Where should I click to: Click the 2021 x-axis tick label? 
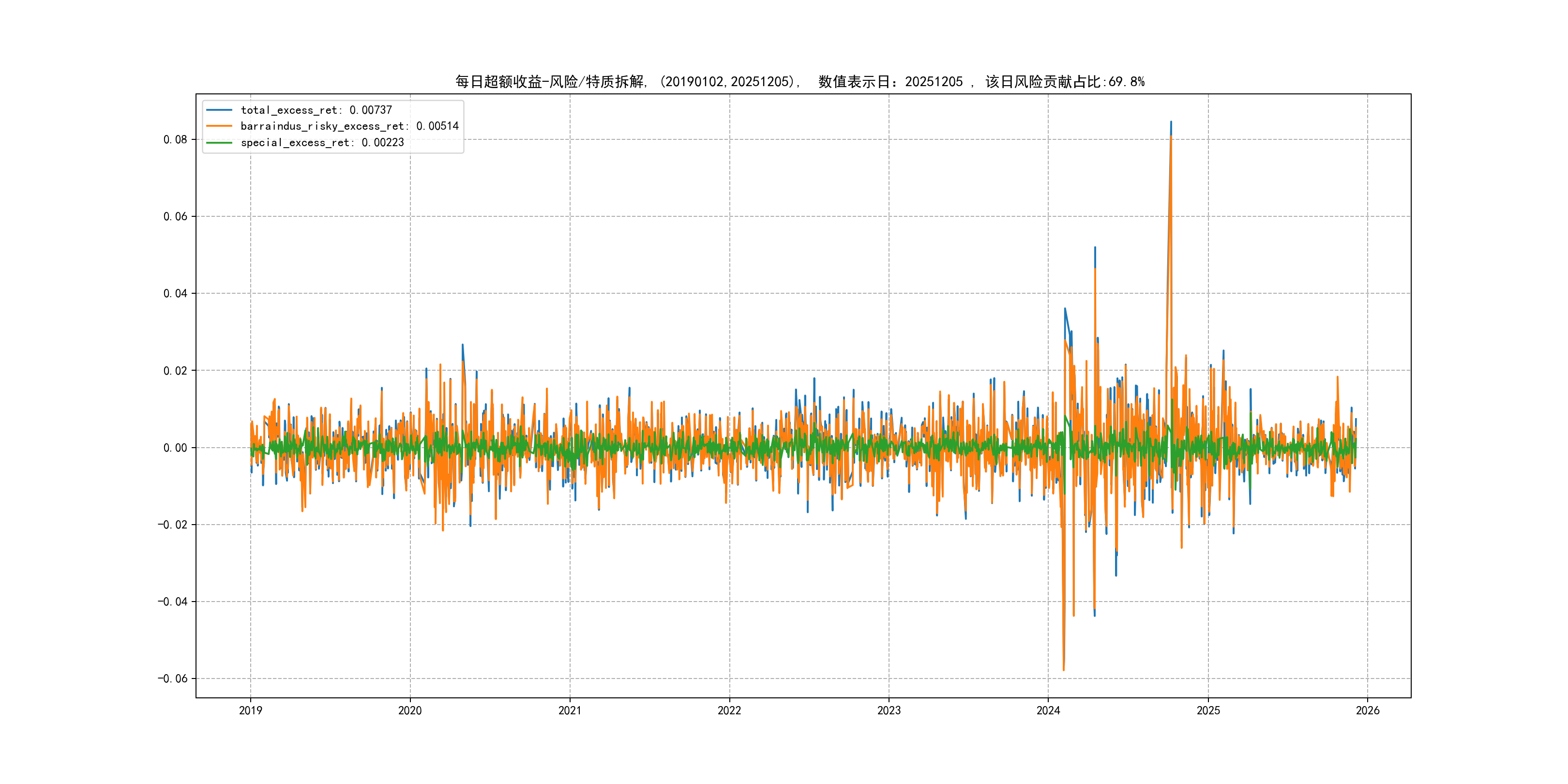570,710
